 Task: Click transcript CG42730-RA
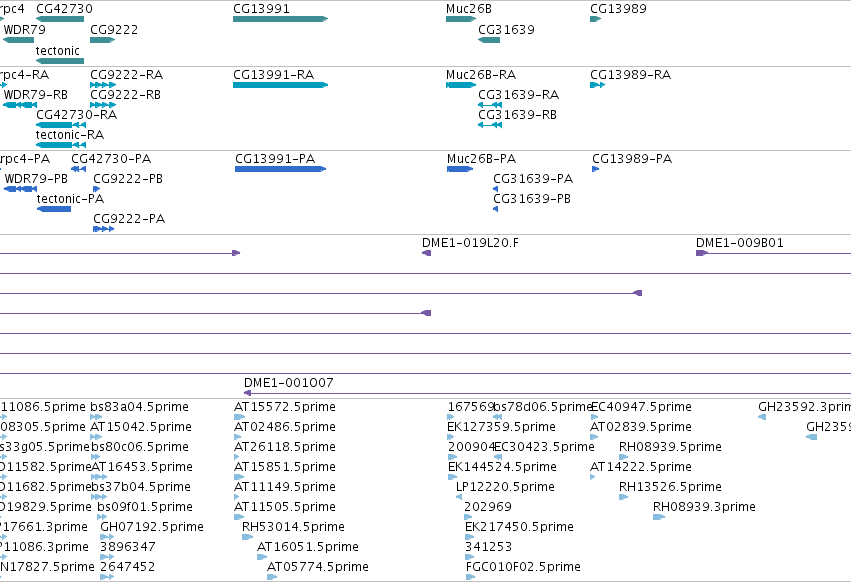click(77, 115)
